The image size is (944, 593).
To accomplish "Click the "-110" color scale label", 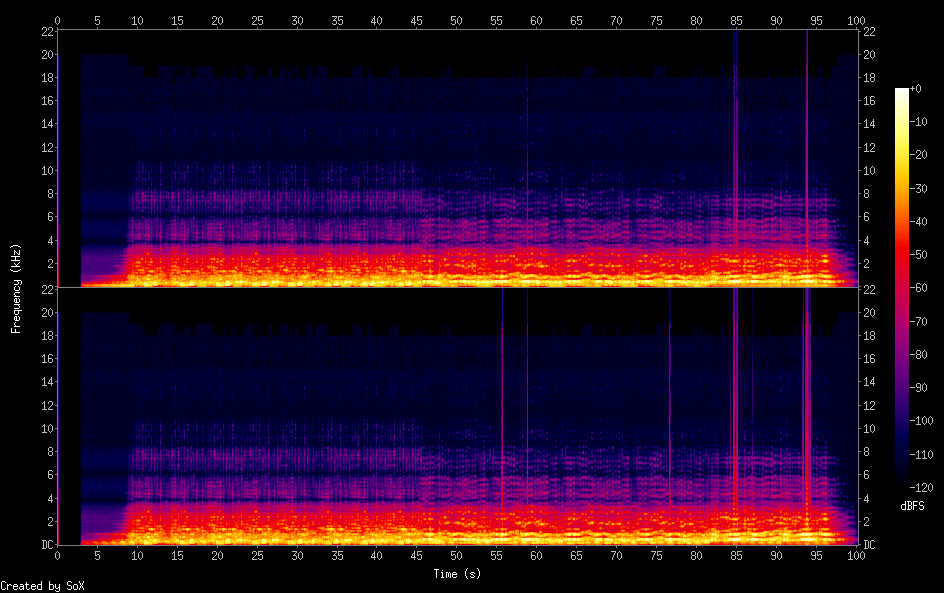I will pos(921,455).
